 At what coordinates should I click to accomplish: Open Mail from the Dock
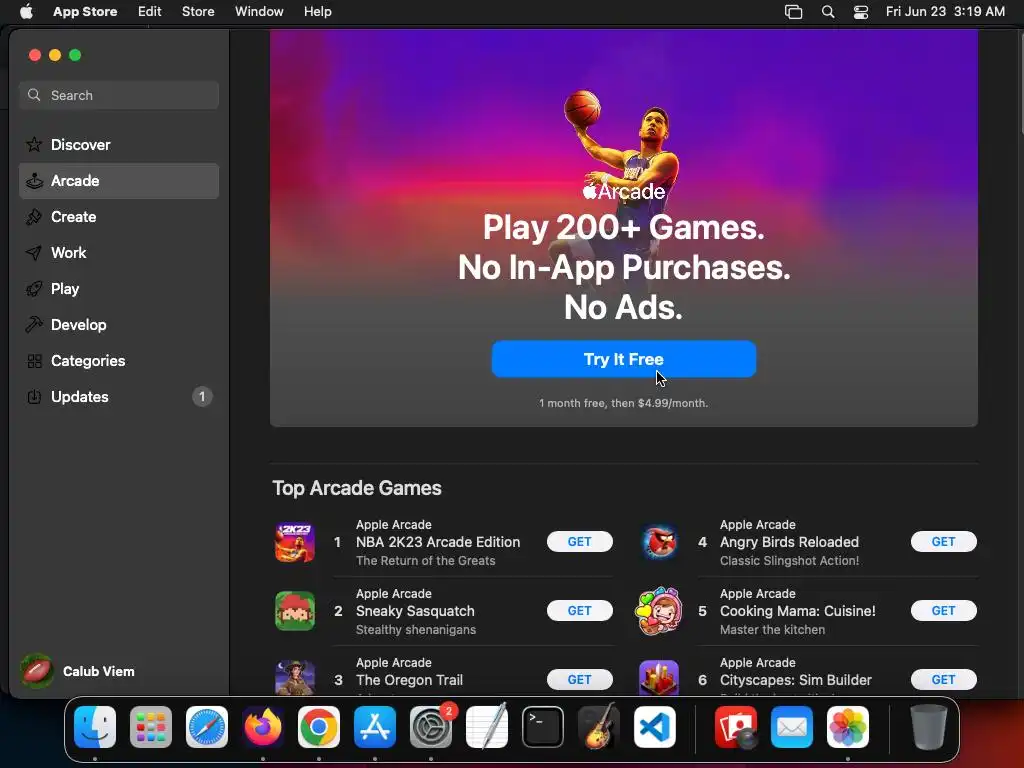pos(792,727)
